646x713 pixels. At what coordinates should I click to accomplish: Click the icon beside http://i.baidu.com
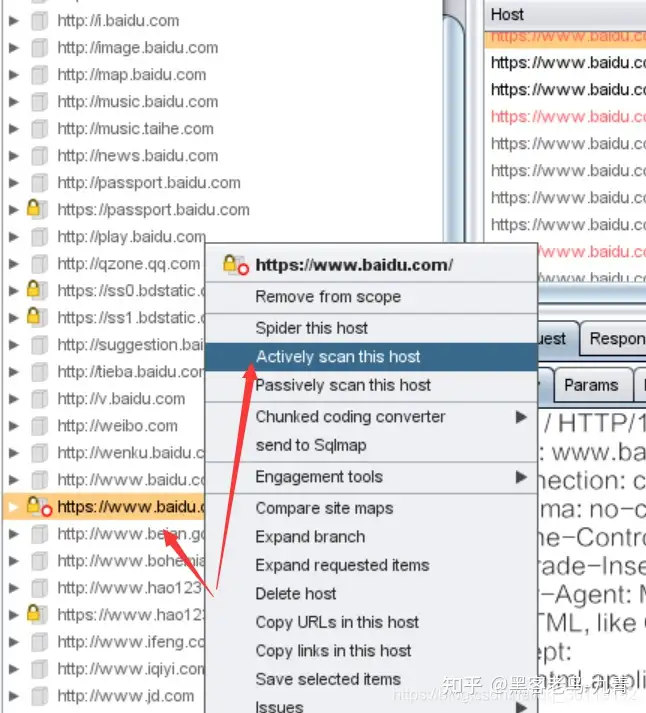pyautogui.click(x=39, y=21)
